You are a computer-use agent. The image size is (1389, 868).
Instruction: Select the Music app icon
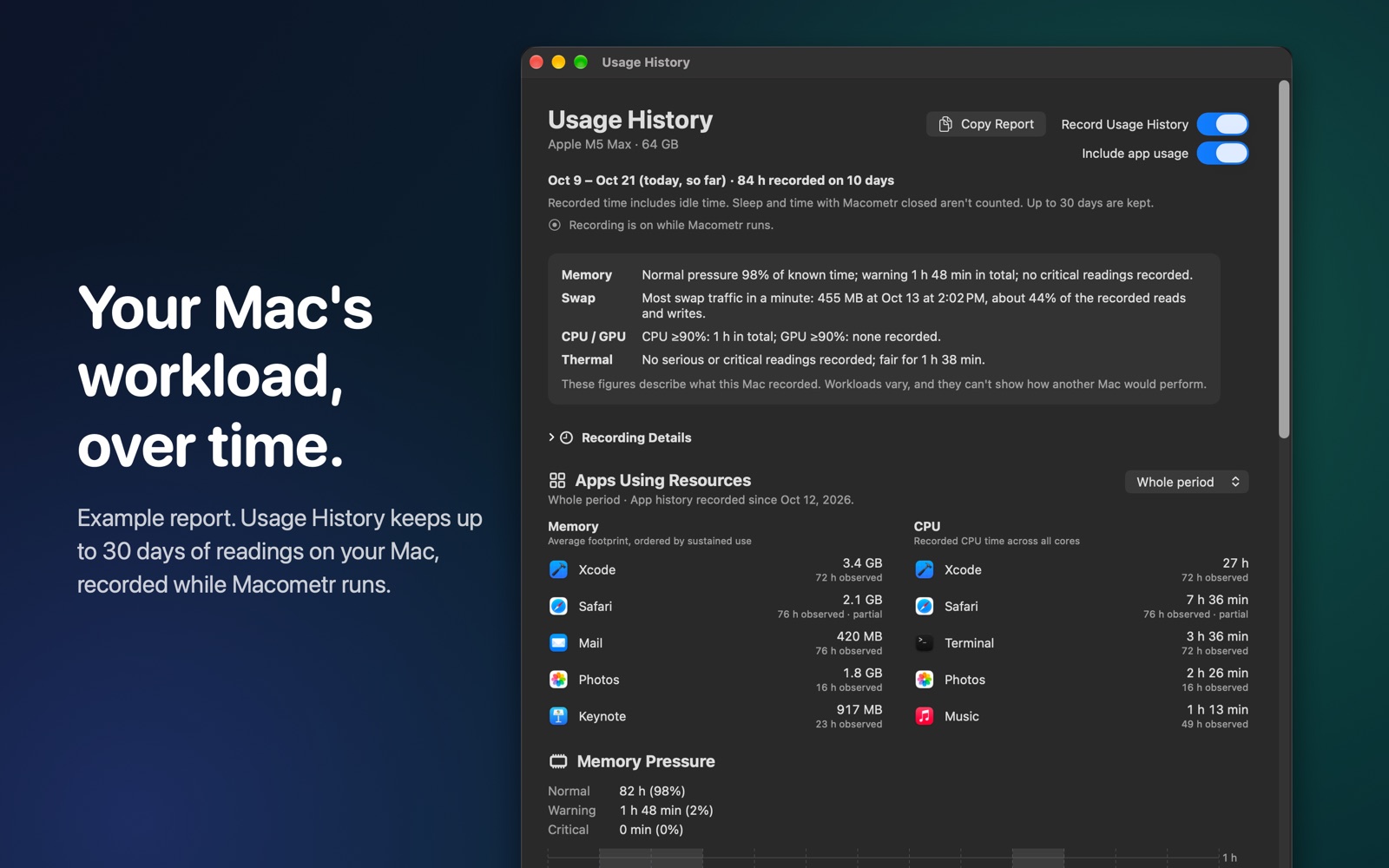[x=925, y=716]
